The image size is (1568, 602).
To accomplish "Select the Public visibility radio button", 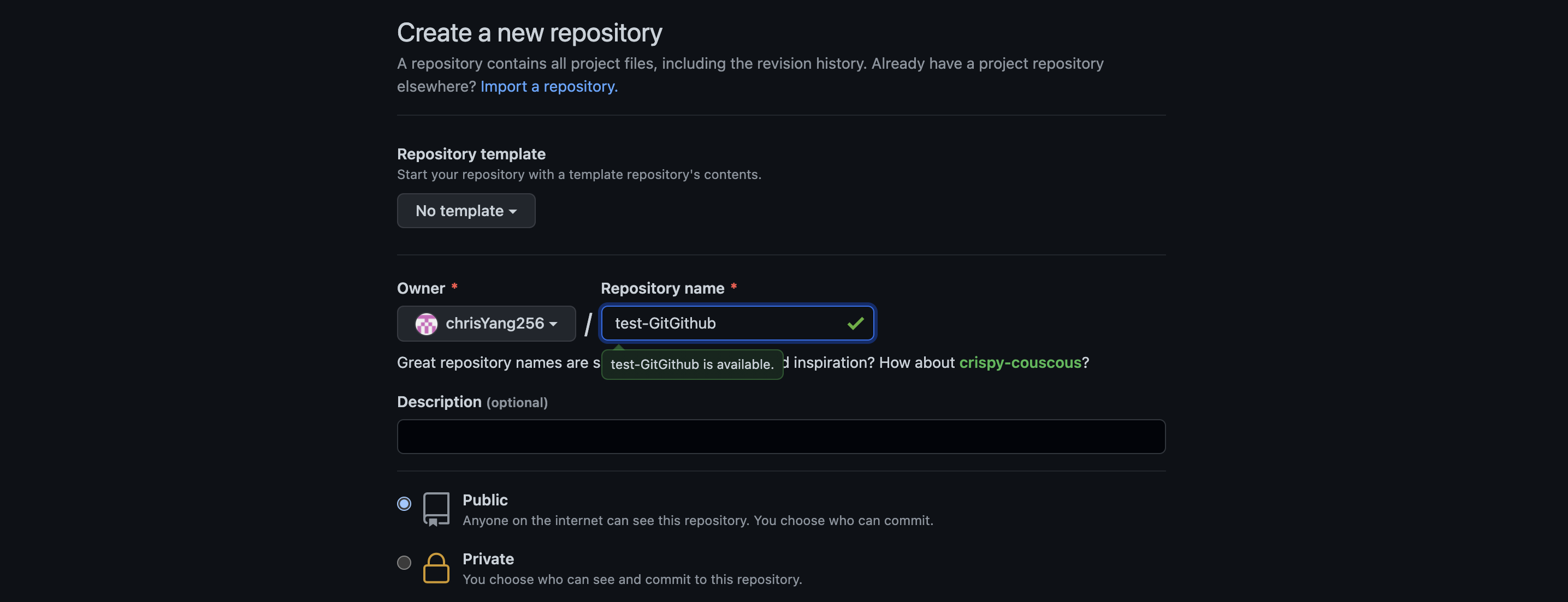I will pos(404,504).
